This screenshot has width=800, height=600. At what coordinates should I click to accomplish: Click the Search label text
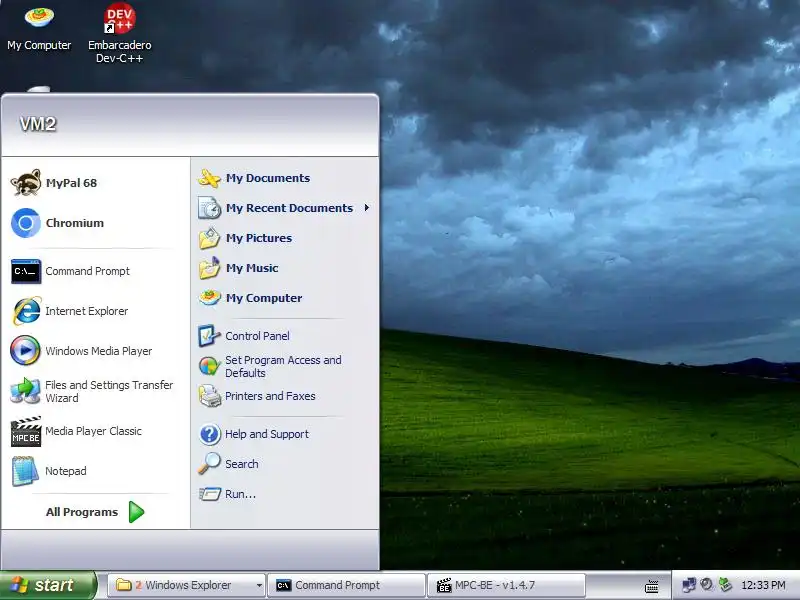tap(242, 464)
